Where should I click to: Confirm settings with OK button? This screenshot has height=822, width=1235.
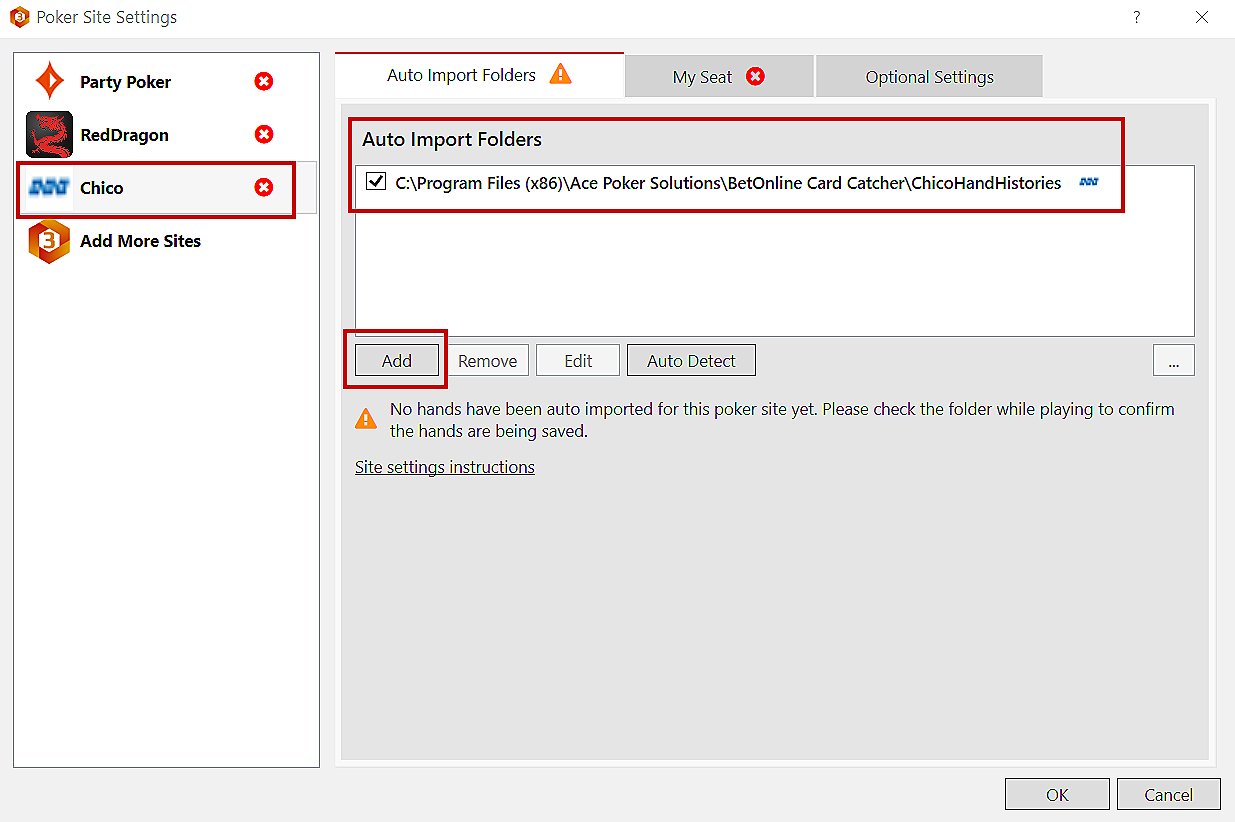click(1057, 795)
